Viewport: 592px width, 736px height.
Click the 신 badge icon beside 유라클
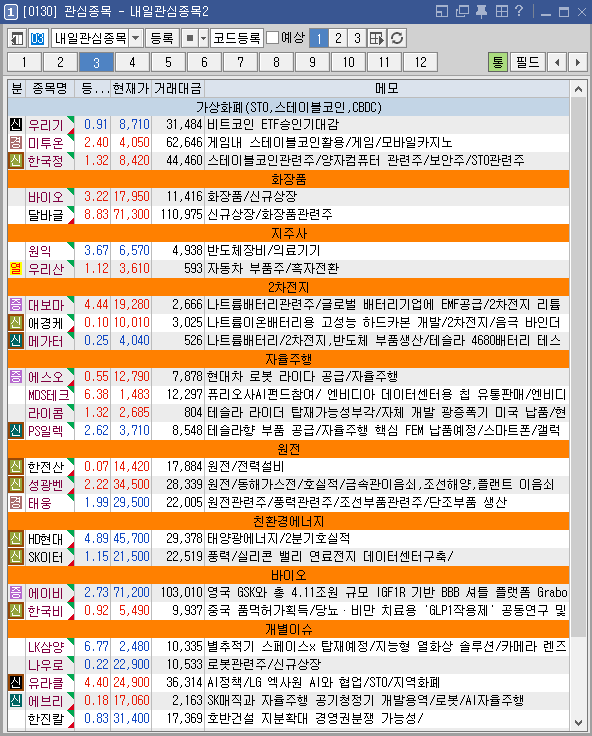pyautogui.click(x=16, y=682)
